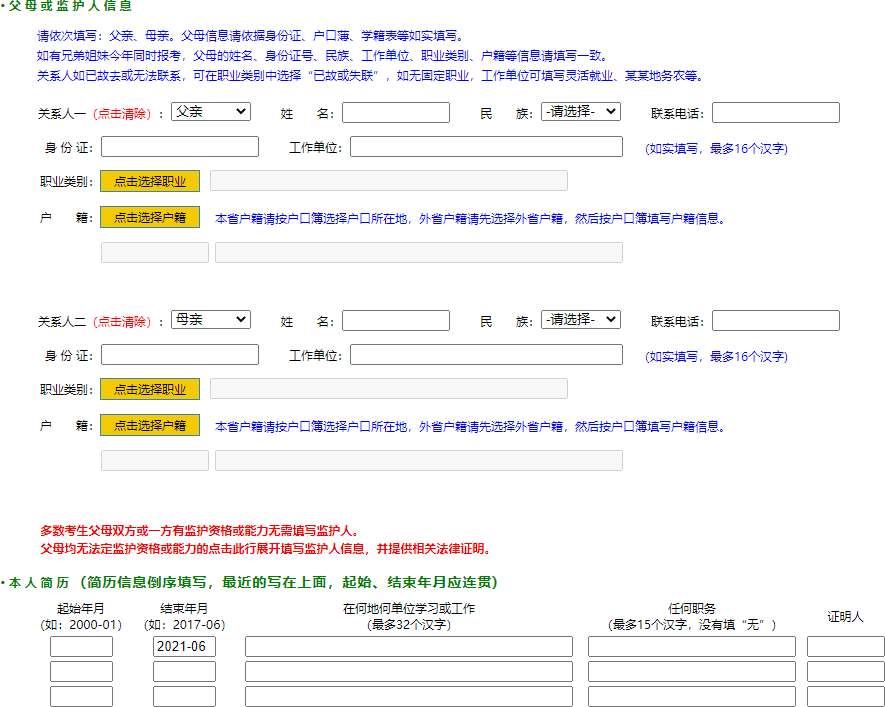
Task: Click 点击选择户籍 button for 关系人一
Action: [x=150, y=217]
